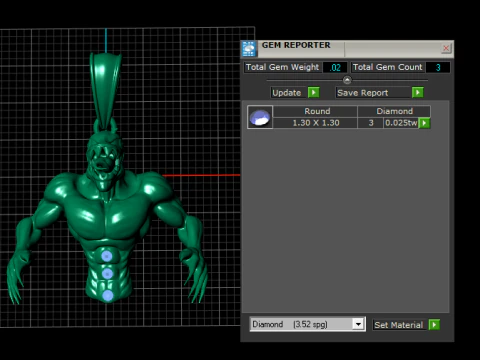Click the 1.30 X 1.30 size cell
Screen dimensions: 480x360
pos(315,123)
